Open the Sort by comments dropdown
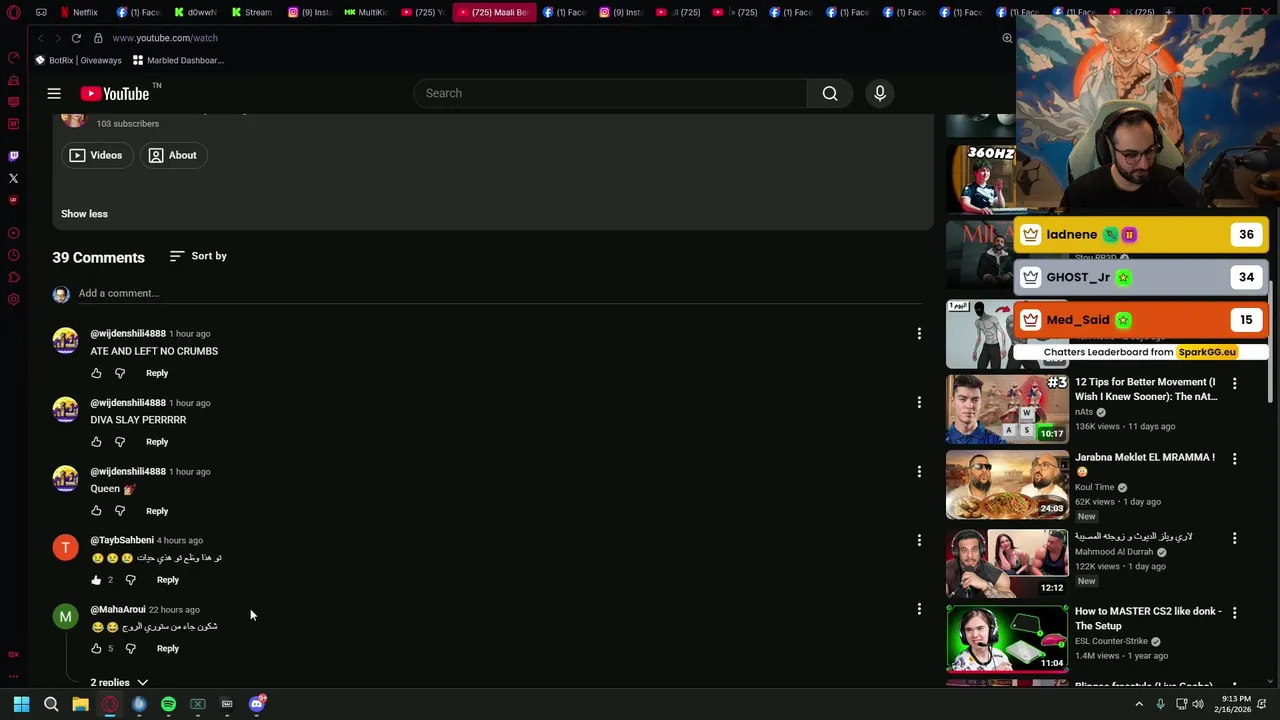This screenshot has width=1280, height=720. (198, 256)
